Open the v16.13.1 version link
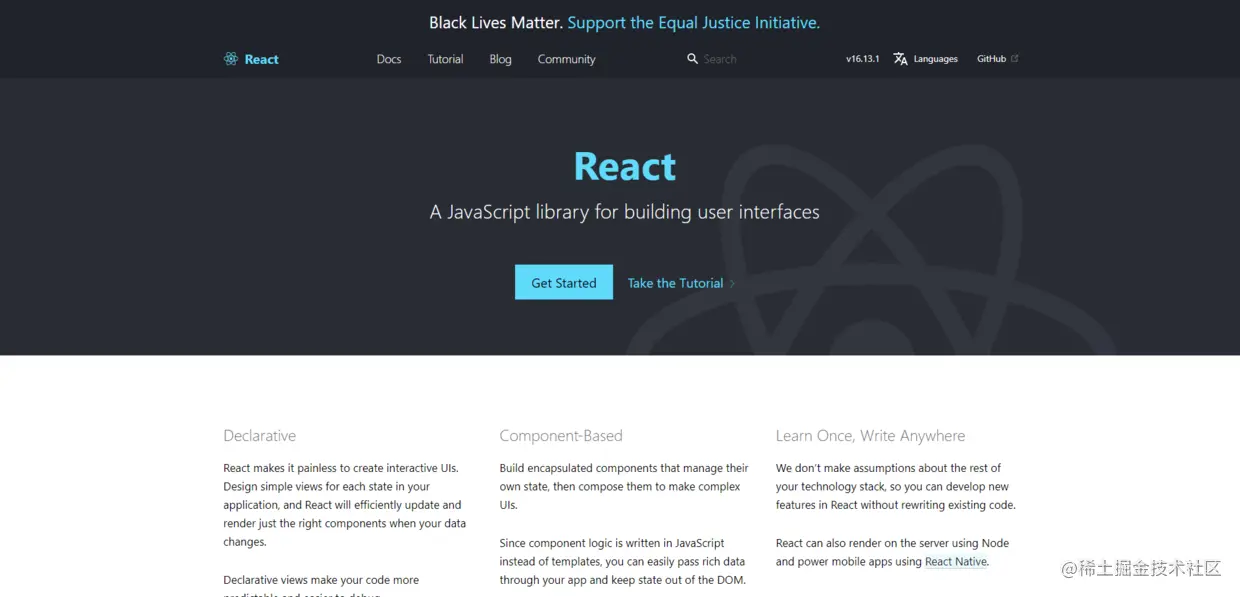 (862, 59)
